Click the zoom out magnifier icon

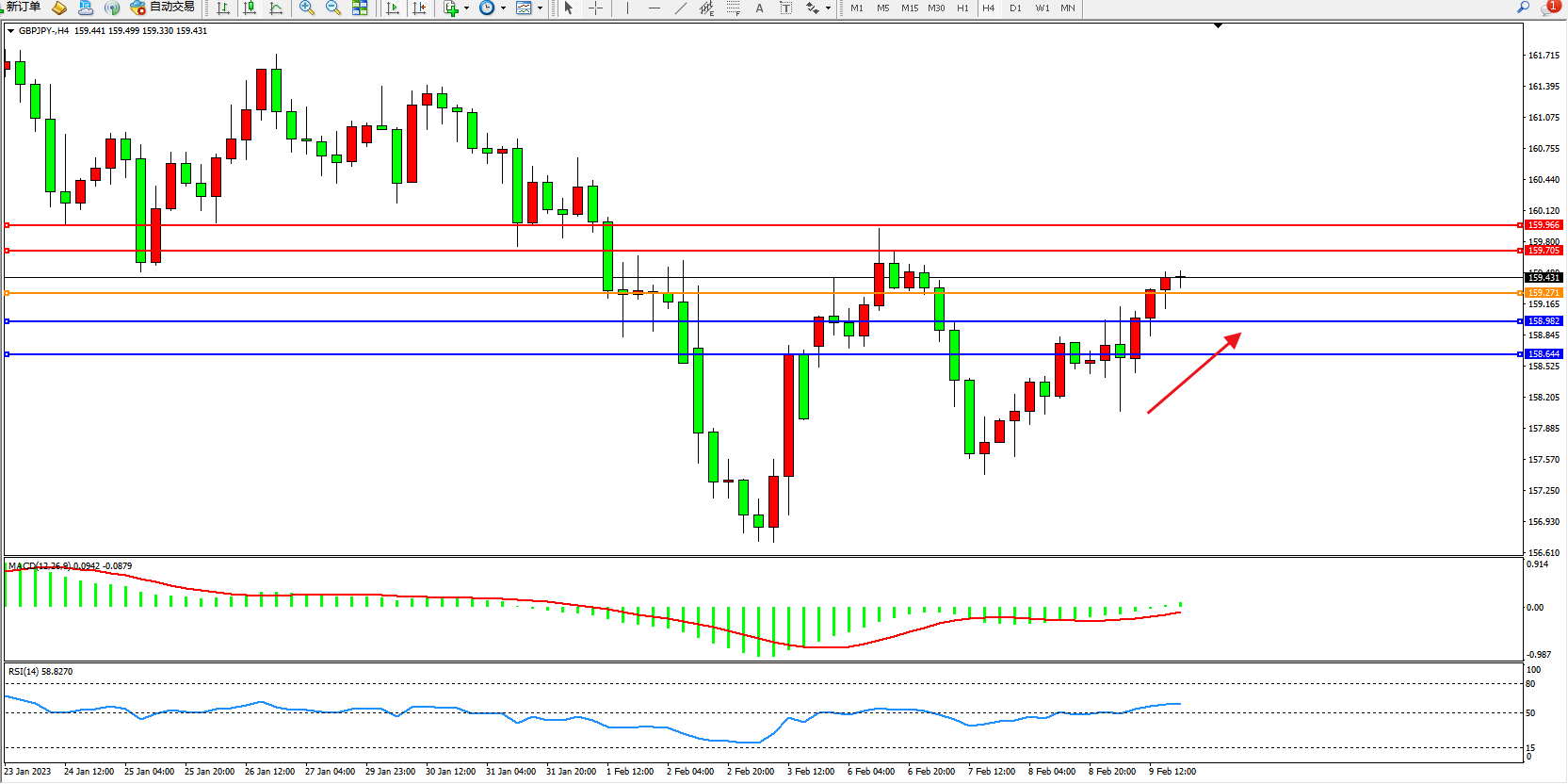332,8
